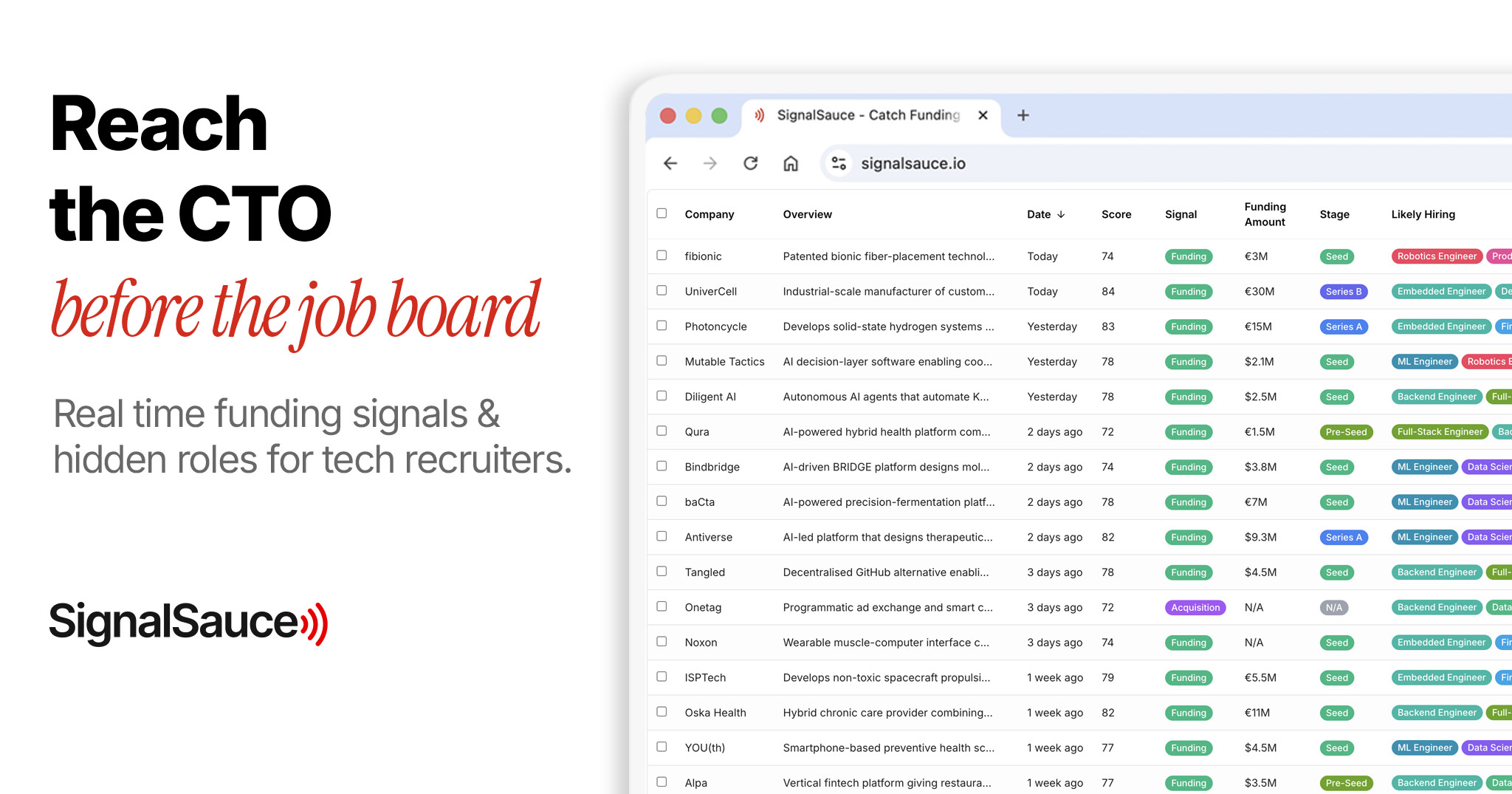The image size is (1512, 794).
Task: Select the UniverCell row checkbox
Action: [661, 291]
